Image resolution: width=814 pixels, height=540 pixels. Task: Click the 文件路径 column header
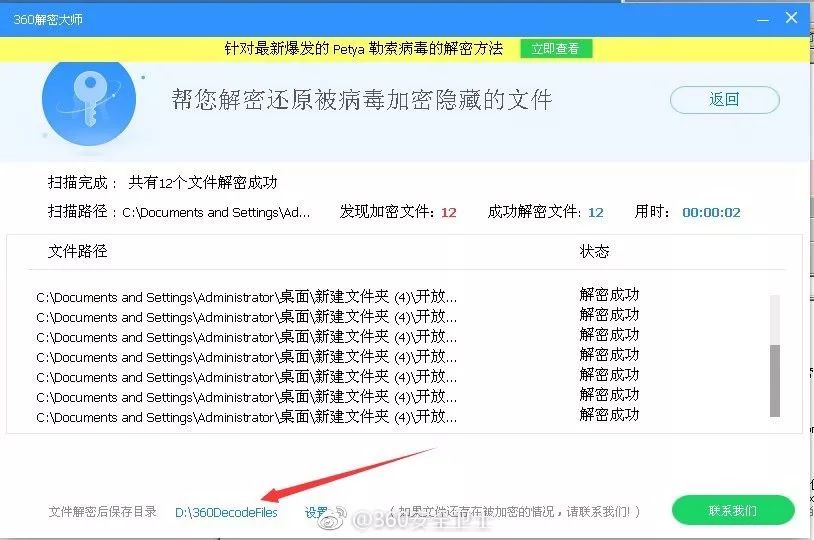[x=77, y=251]
